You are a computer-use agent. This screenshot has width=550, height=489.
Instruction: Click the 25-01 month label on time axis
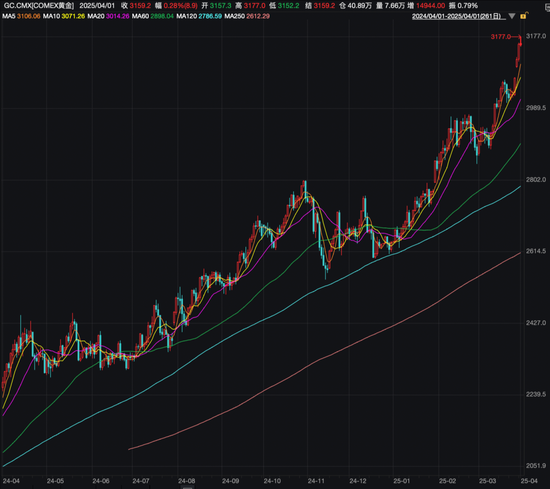[x=402, y=481]
